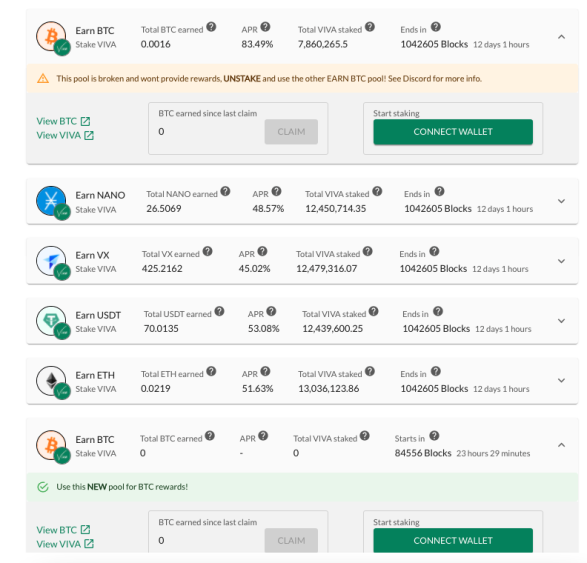Open Starts in help icon in new BTC pool
The image size is (587, 563).
[434, 436]
